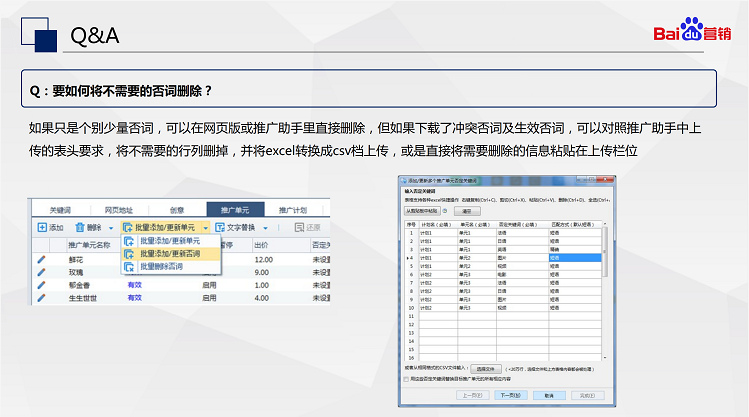Click the pencil edit icon beside 鲜花
Screen dimensions: 749x417
[42, 259]
